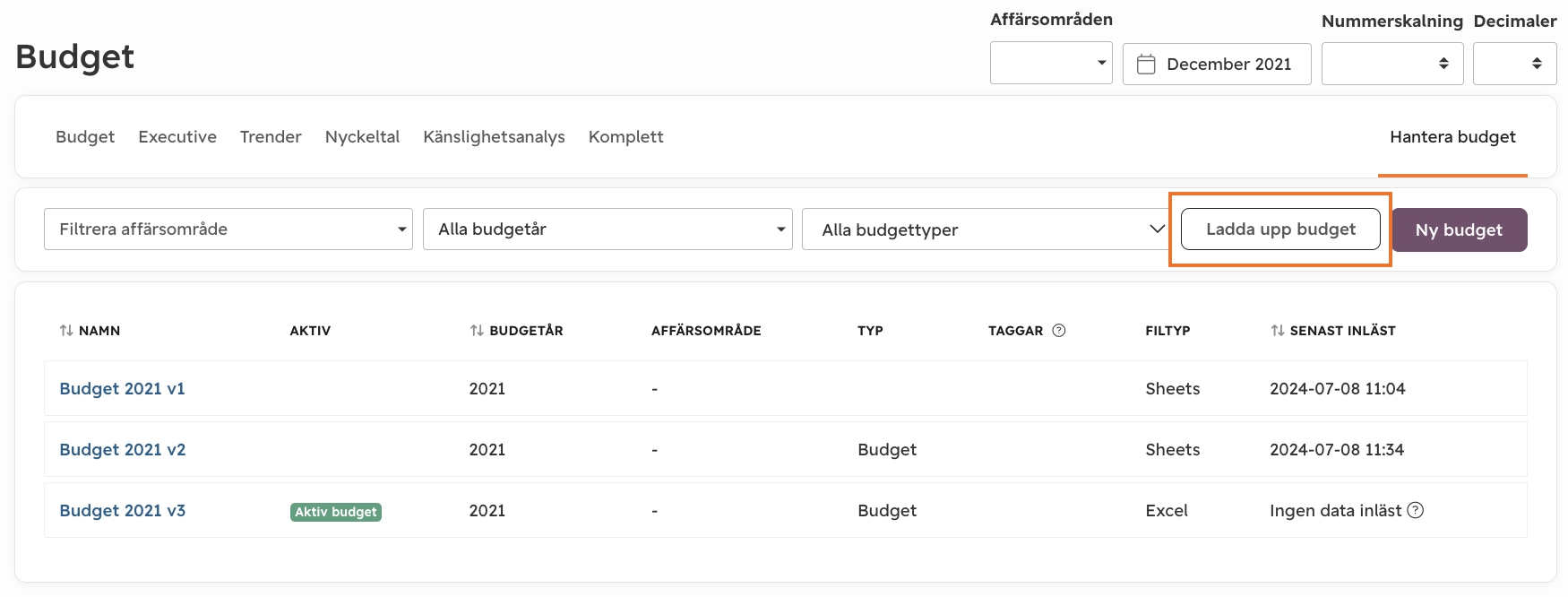Open the Budget 2021 v1 link
This screenshot has height=597, width=1568.
pyautogui.click(x=122, y=388)
